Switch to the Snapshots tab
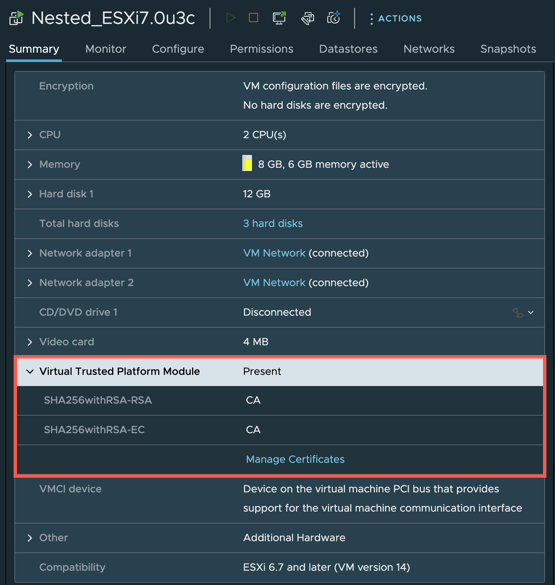555x585 pixels. click(508, 49)
